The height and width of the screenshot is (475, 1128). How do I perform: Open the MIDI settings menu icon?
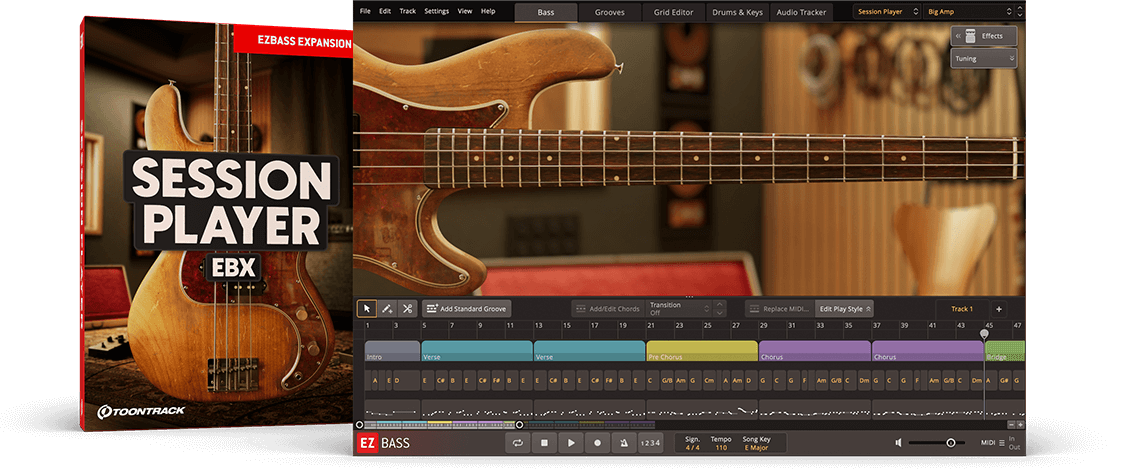(x=1001, y=443)
